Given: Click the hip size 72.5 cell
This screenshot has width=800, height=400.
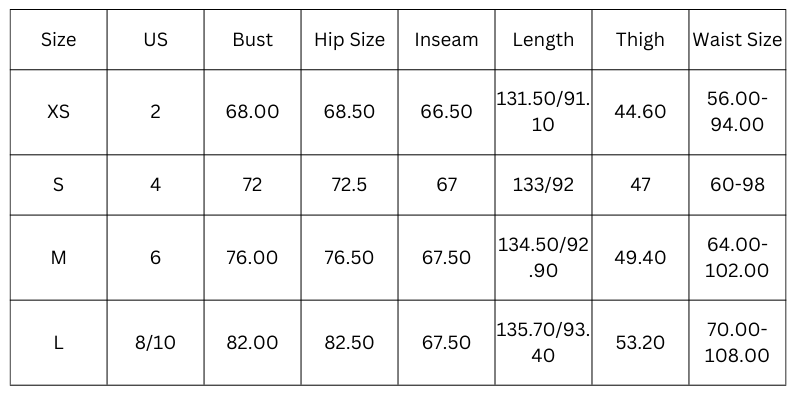Looking at the screenshot, I should tap(349, 185).
